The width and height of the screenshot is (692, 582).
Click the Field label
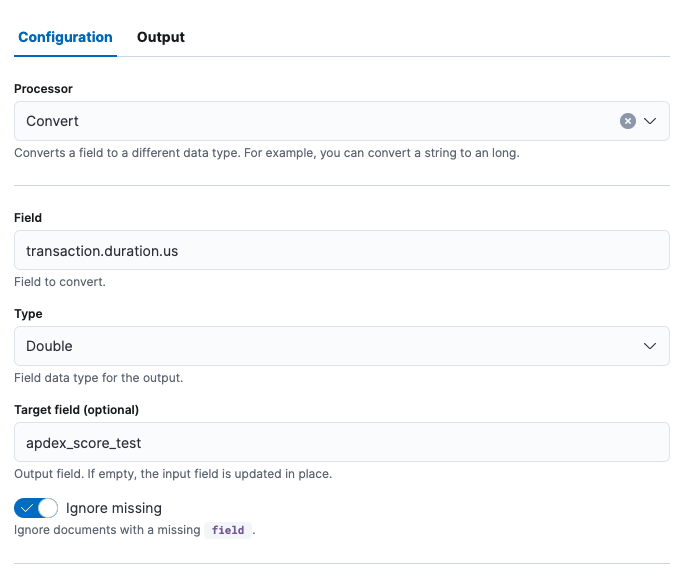click(x=28, y=218)
